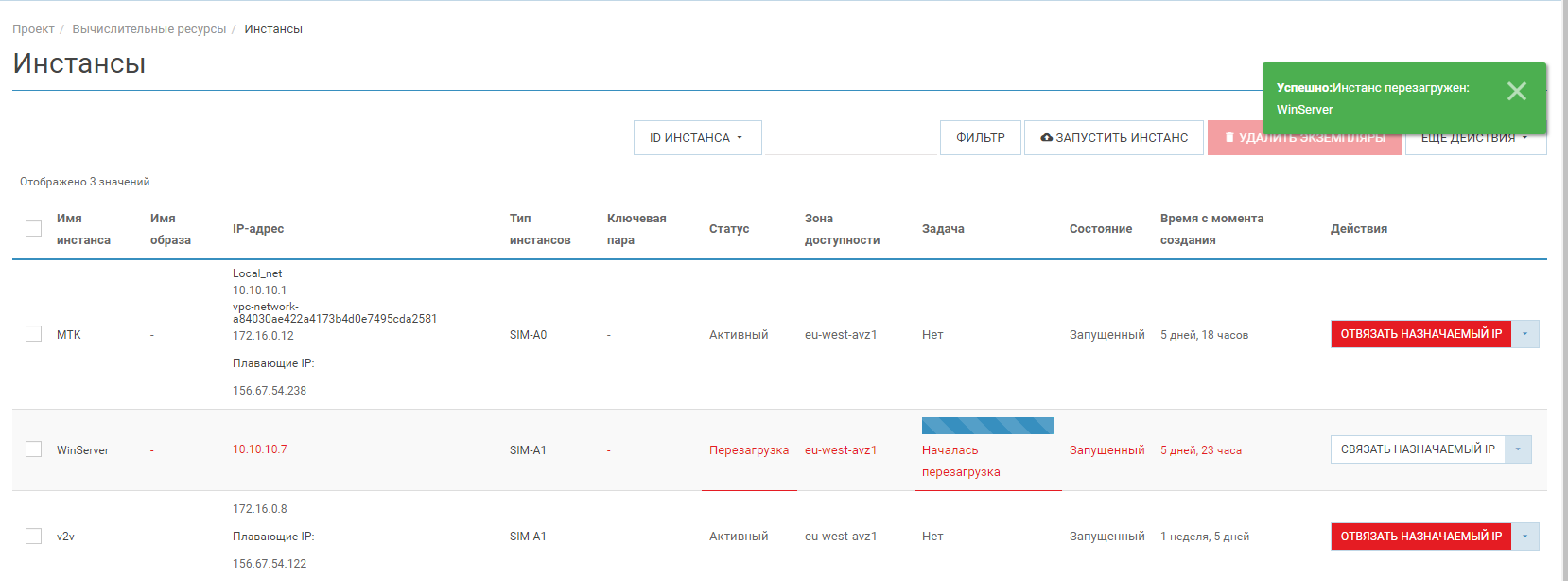Open the actions dropdown arrow for WinServer
Screen dimensions: 1568x581
pyautogui.click(x=1517, y=449)
